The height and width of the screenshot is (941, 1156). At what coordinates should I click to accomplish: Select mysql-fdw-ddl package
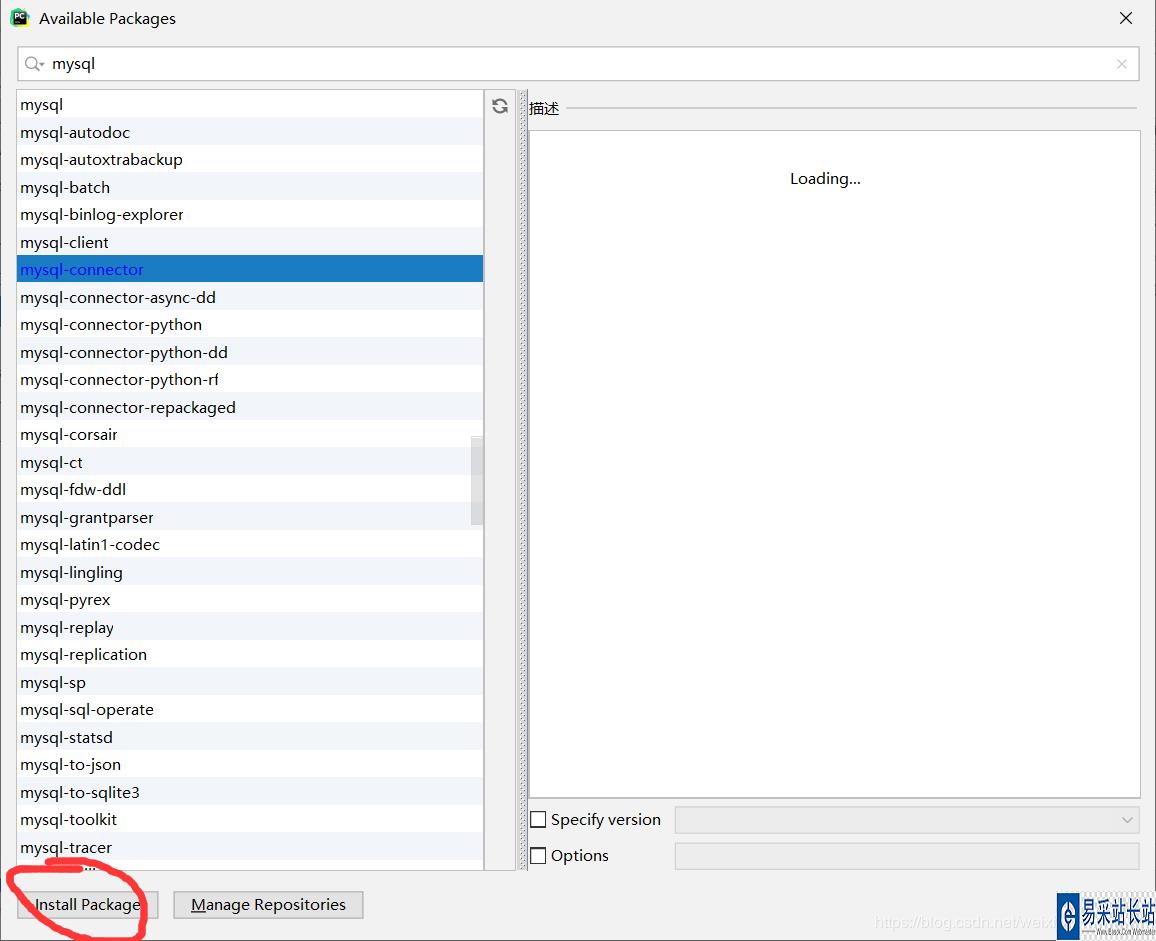tap(250, 490)
